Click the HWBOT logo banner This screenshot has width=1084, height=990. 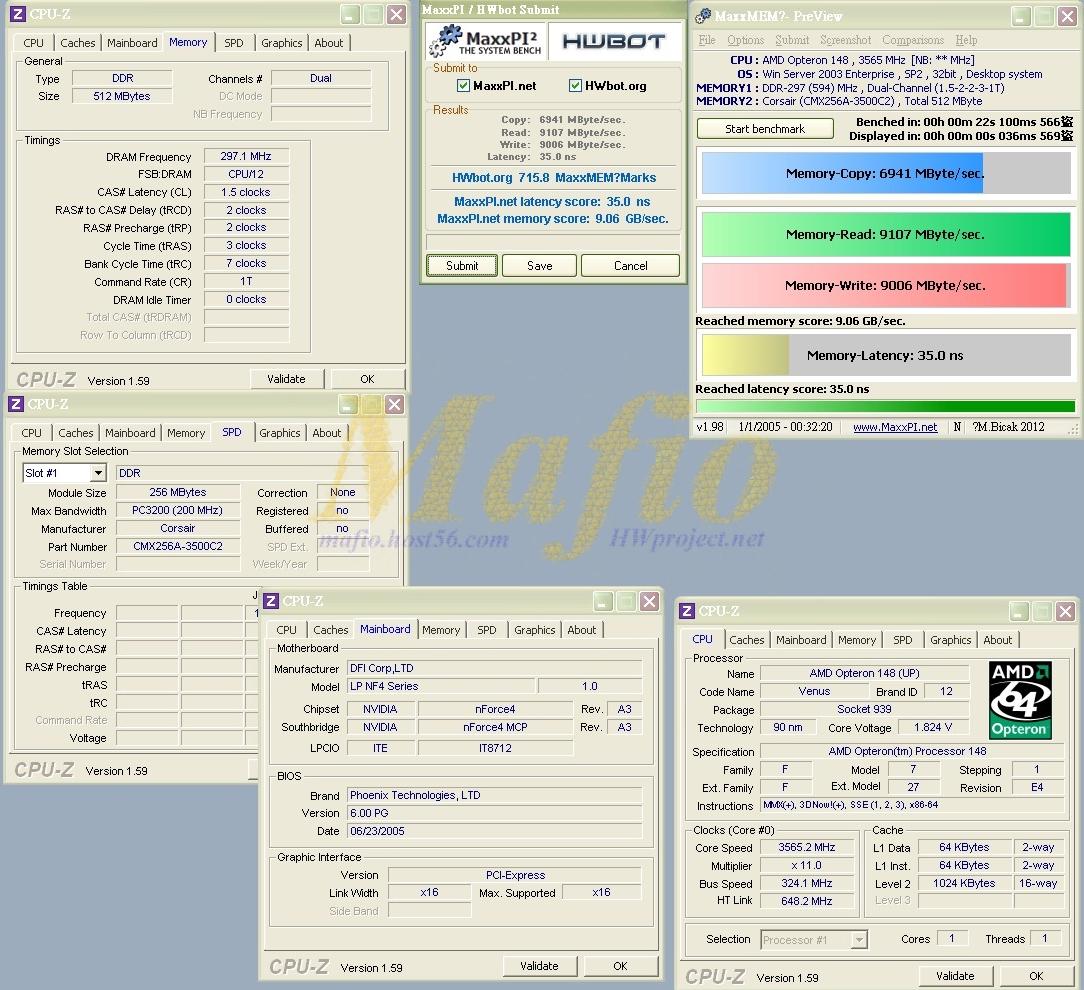(614, 41)
